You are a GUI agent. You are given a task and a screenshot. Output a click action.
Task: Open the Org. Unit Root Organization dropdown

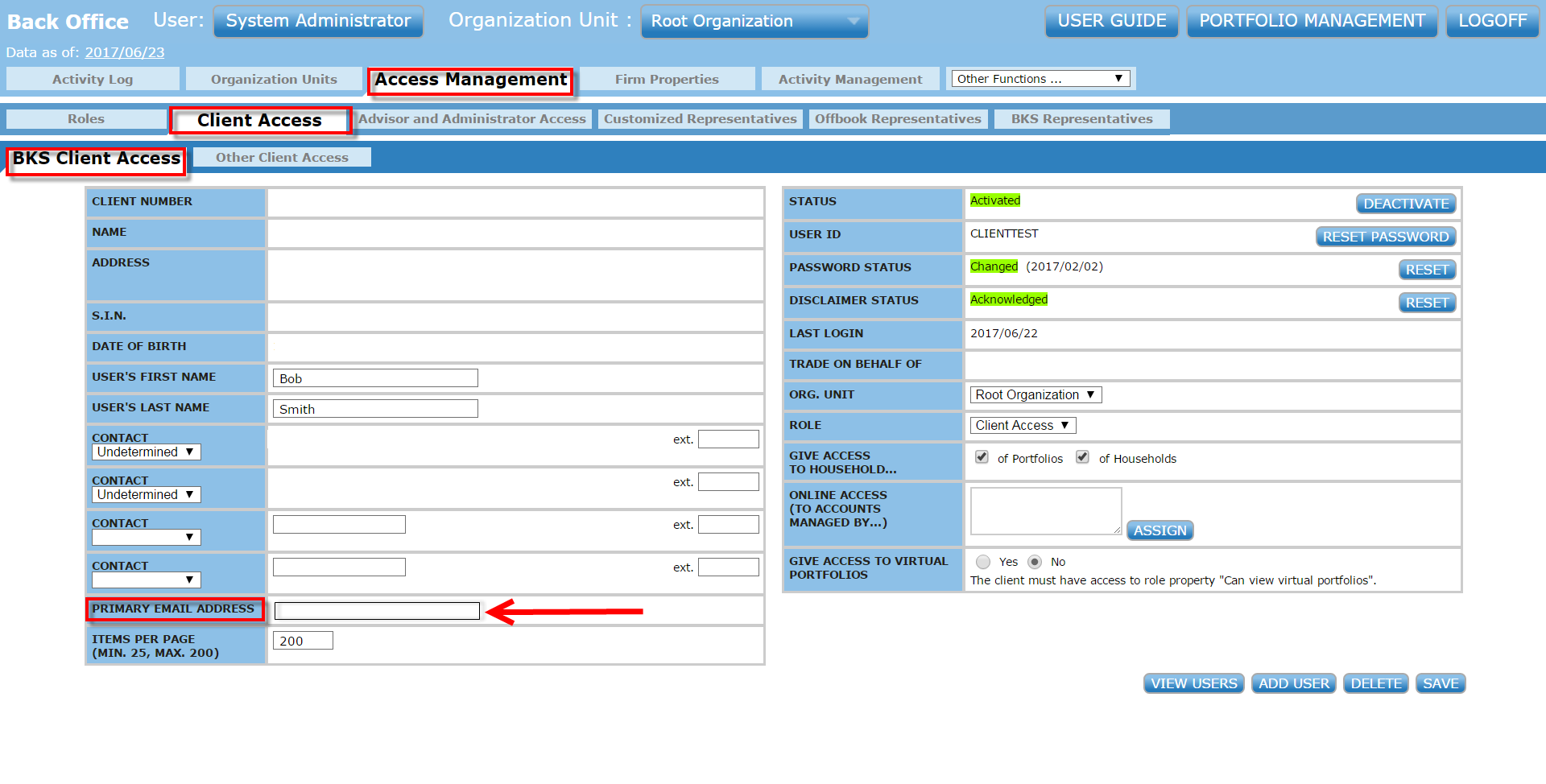[x=1035, y=394]
